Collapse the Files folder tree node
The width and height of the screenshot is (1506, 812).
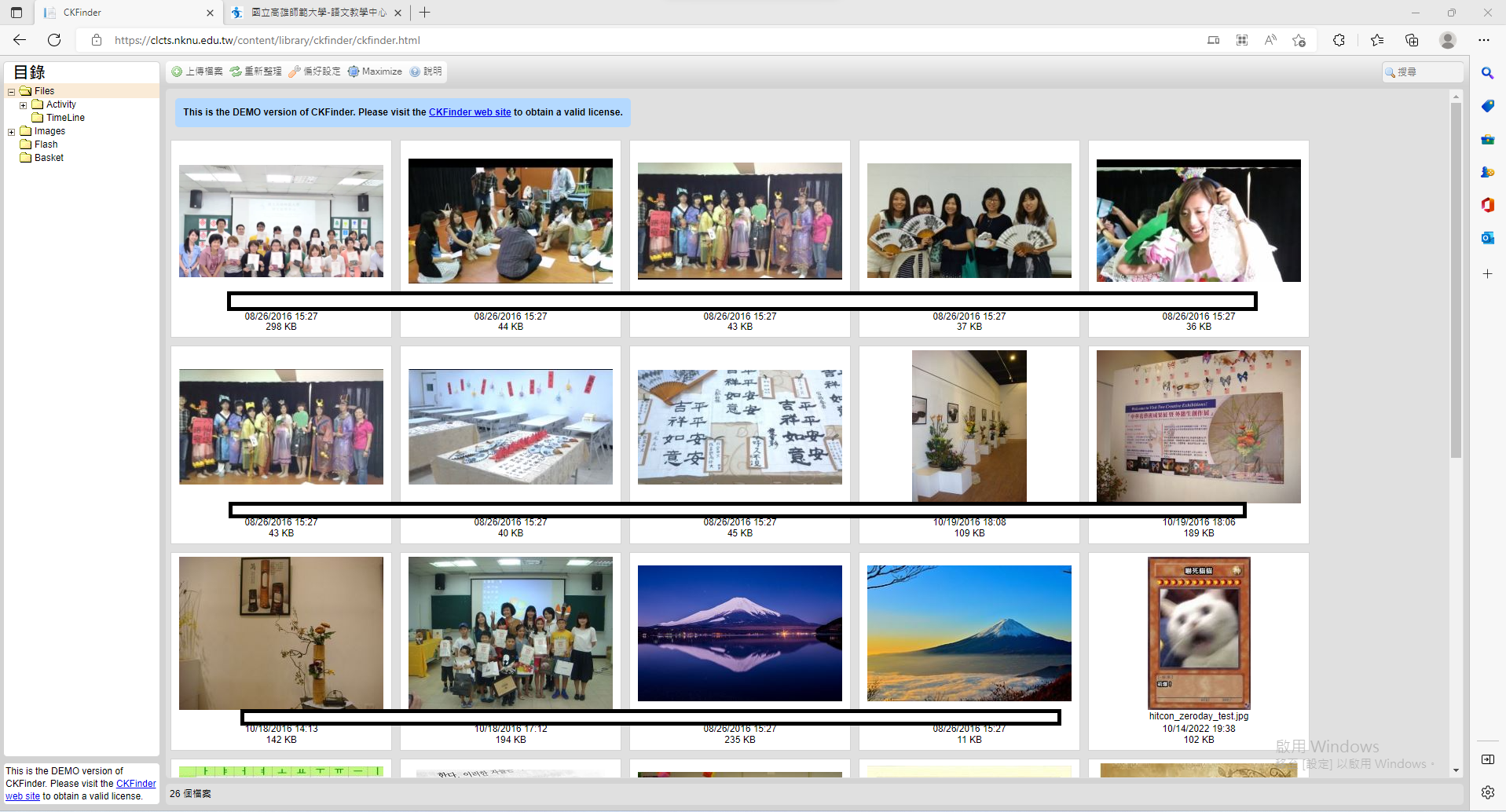(11, 92)
